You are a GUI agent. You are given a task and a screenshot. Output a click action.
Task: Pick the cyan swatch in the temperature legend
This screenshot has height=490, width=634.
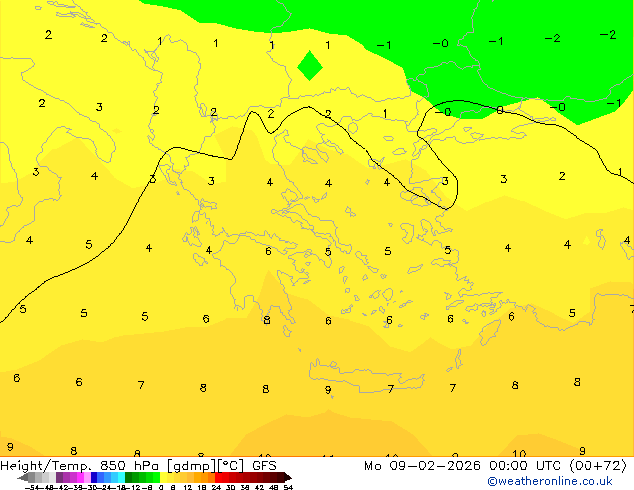121,477
